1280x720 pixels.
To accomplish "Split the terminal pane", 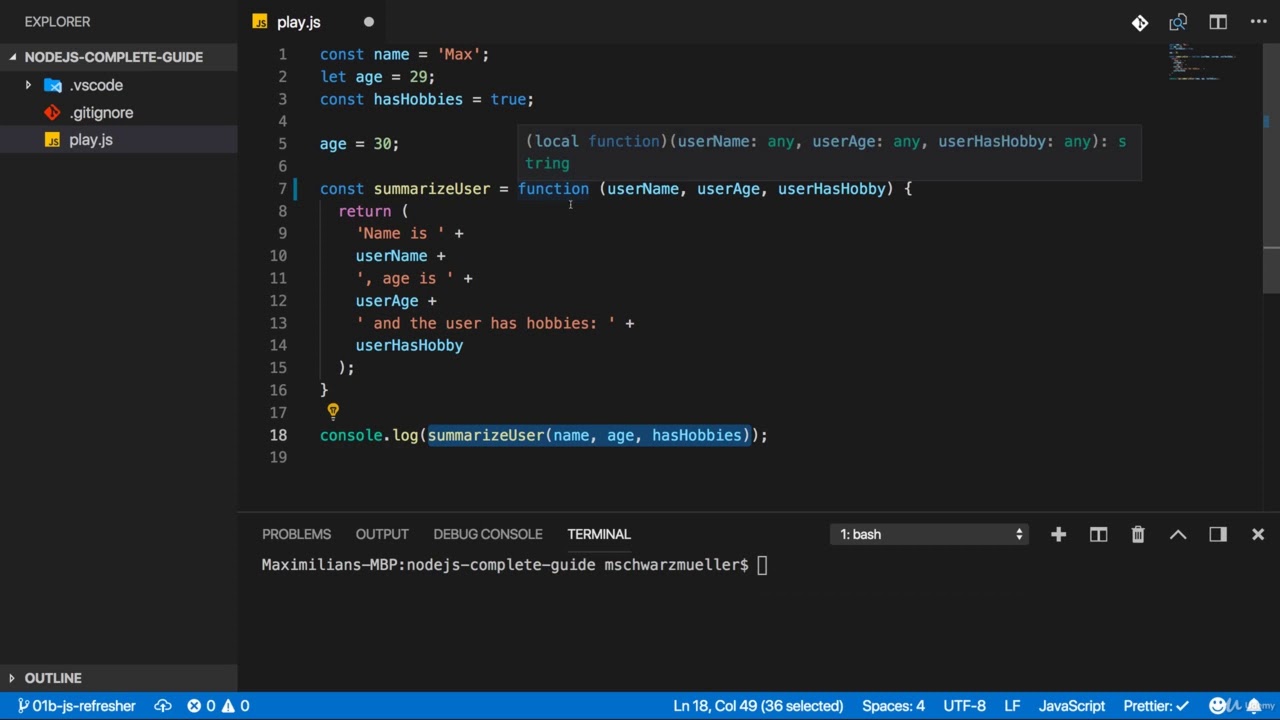I will 1098,534.
